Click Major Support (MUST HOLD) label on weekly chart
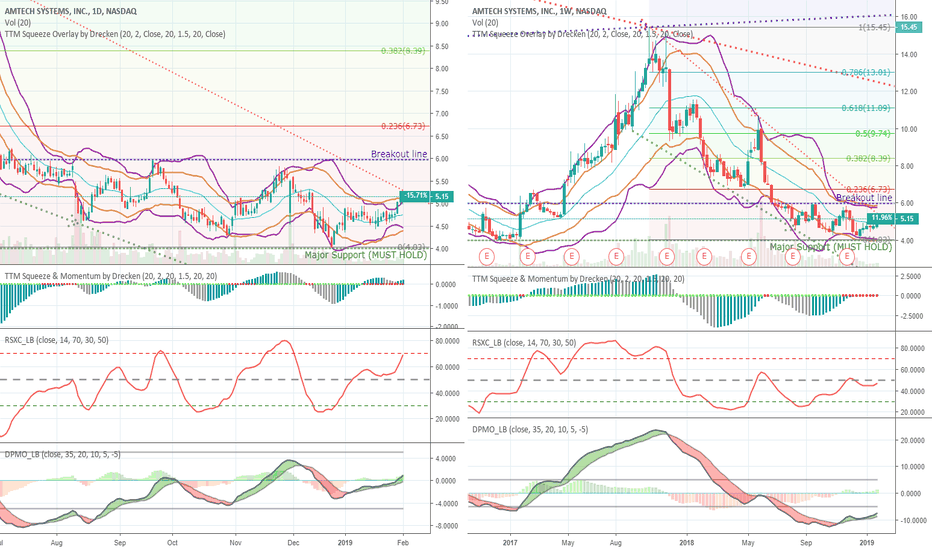 click(x=830, y=247)
